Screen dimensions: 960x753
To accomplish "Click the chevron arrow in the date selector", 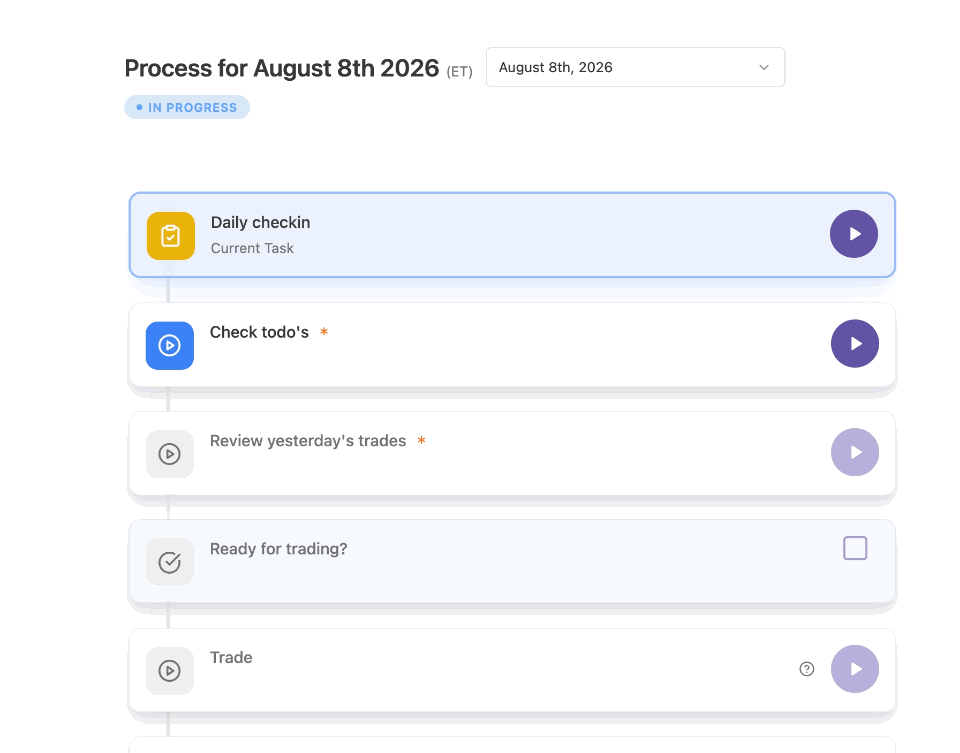I will (763, 67).
